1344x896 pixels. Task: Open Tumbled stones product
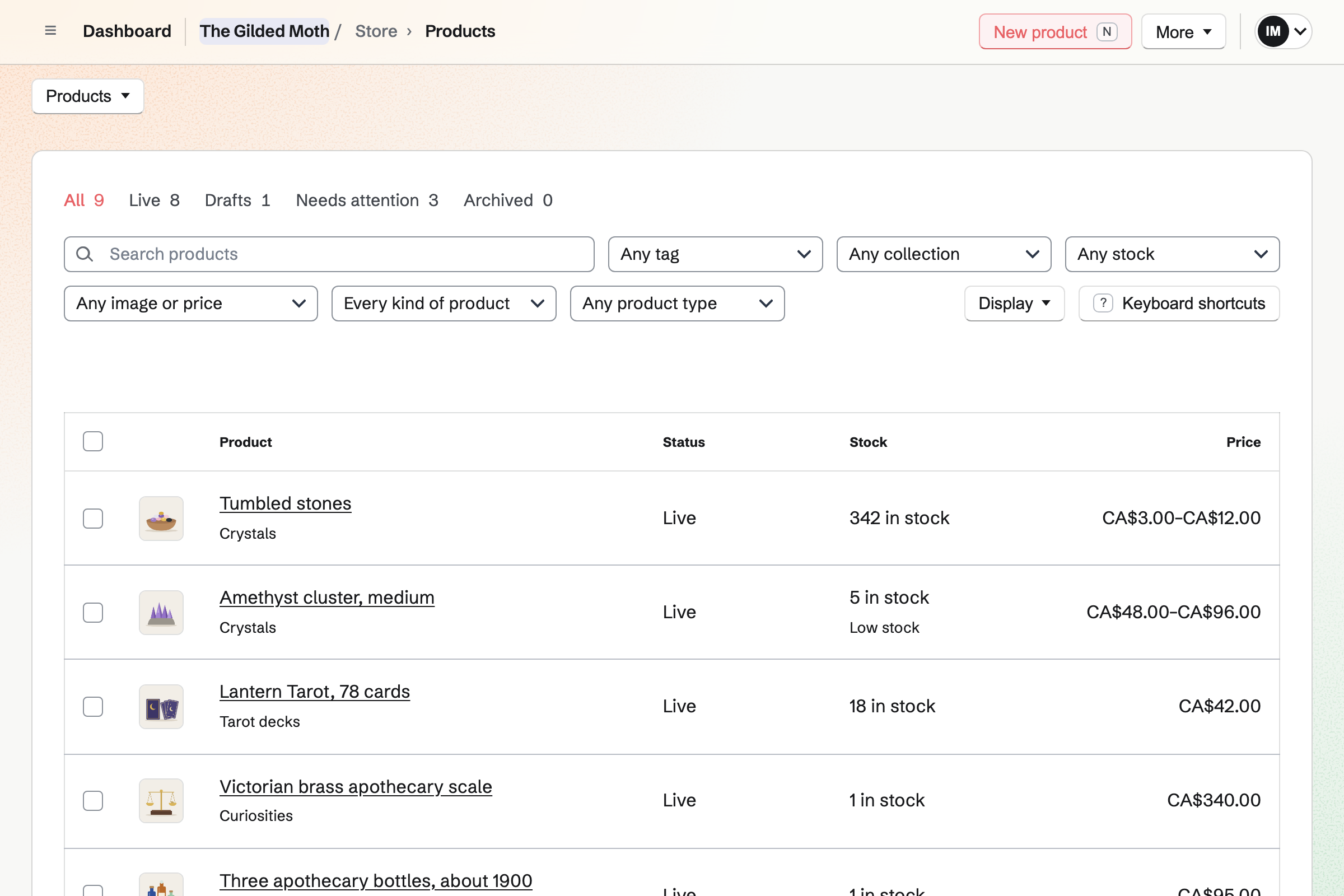[285, 503]
